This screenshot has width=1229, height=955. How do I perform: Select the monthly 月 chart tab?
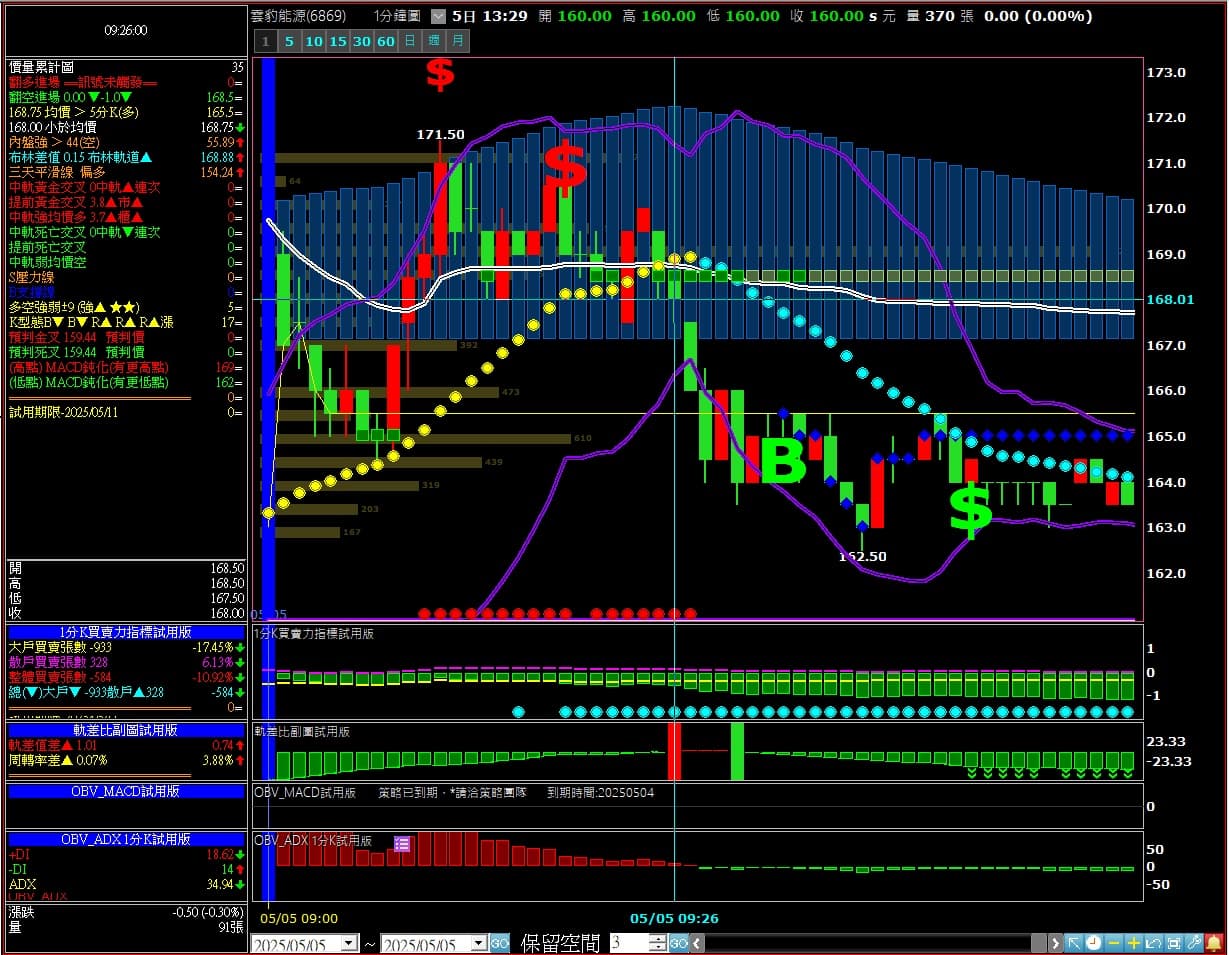pyautogui.click(x=457, y=41)
